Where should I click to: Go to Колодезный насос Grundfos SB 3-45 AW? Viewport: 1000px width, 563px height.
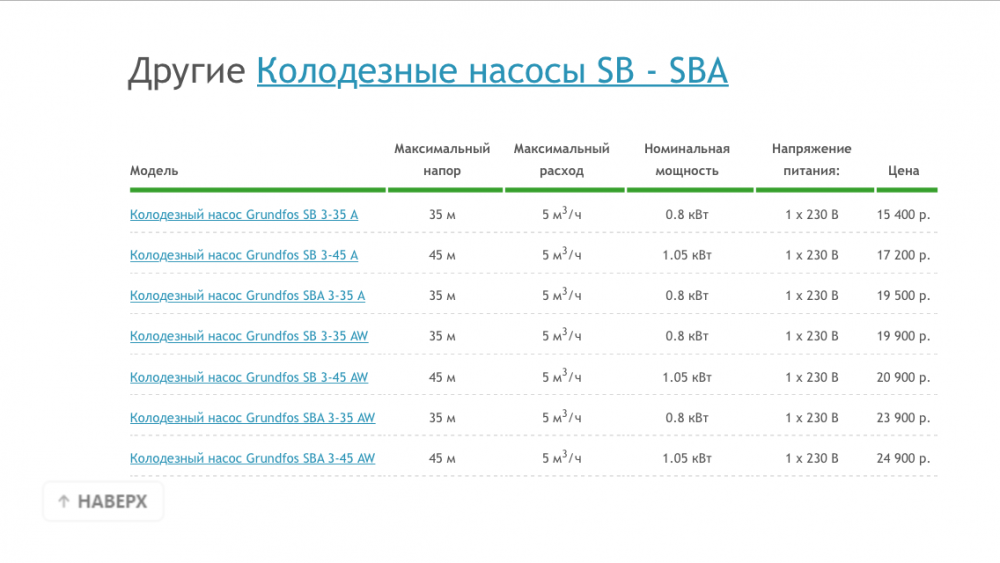point(249,377)
